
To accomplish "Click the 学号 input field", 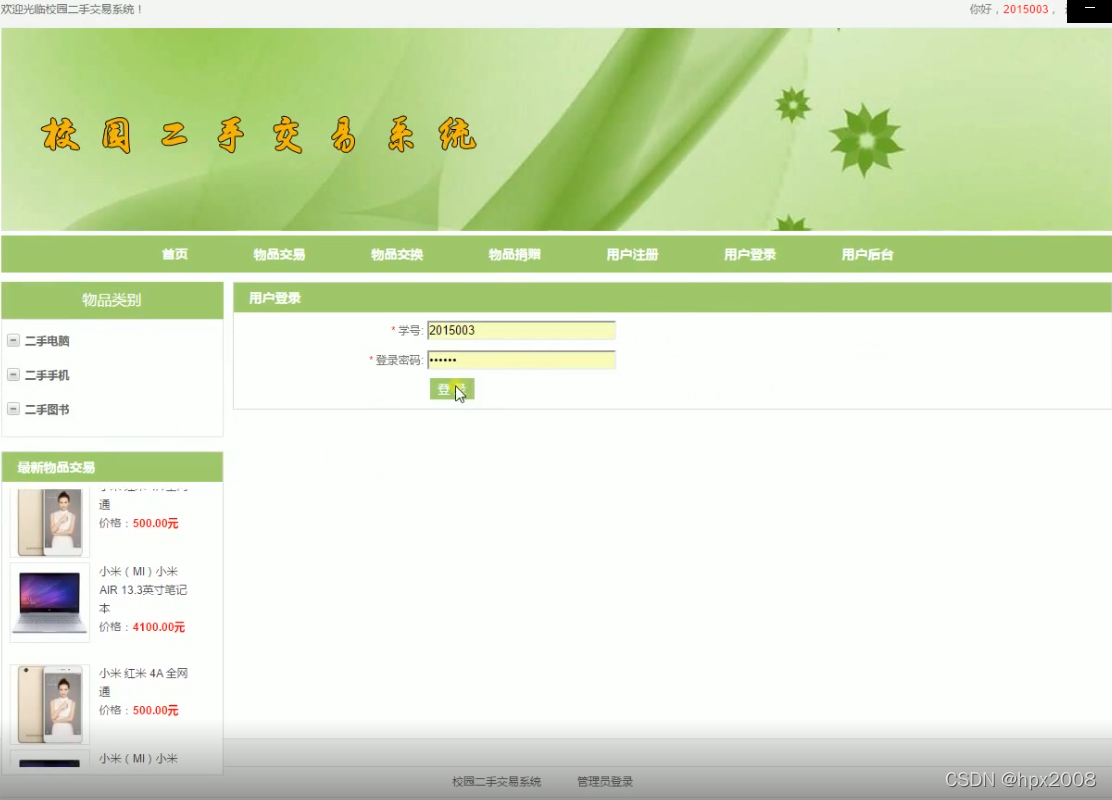I will coord(521,330).
